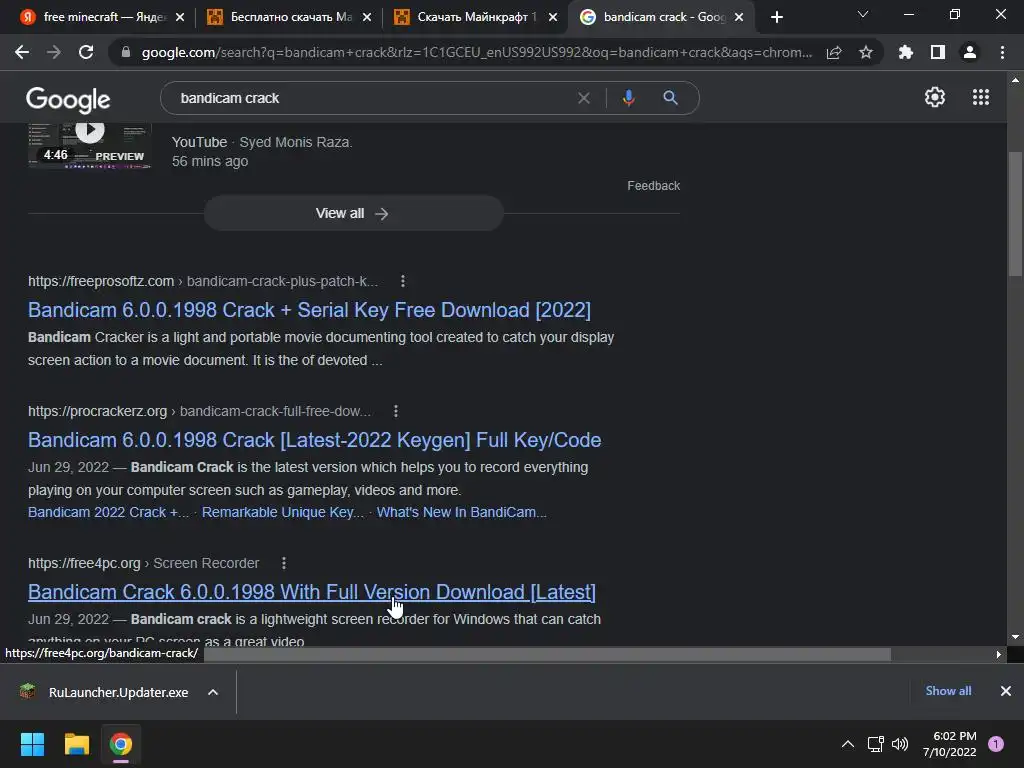The width and height of the screenshot is (1024, 768).
Task: Focus the bandicam crack search field
Action: tap(372, 98)
